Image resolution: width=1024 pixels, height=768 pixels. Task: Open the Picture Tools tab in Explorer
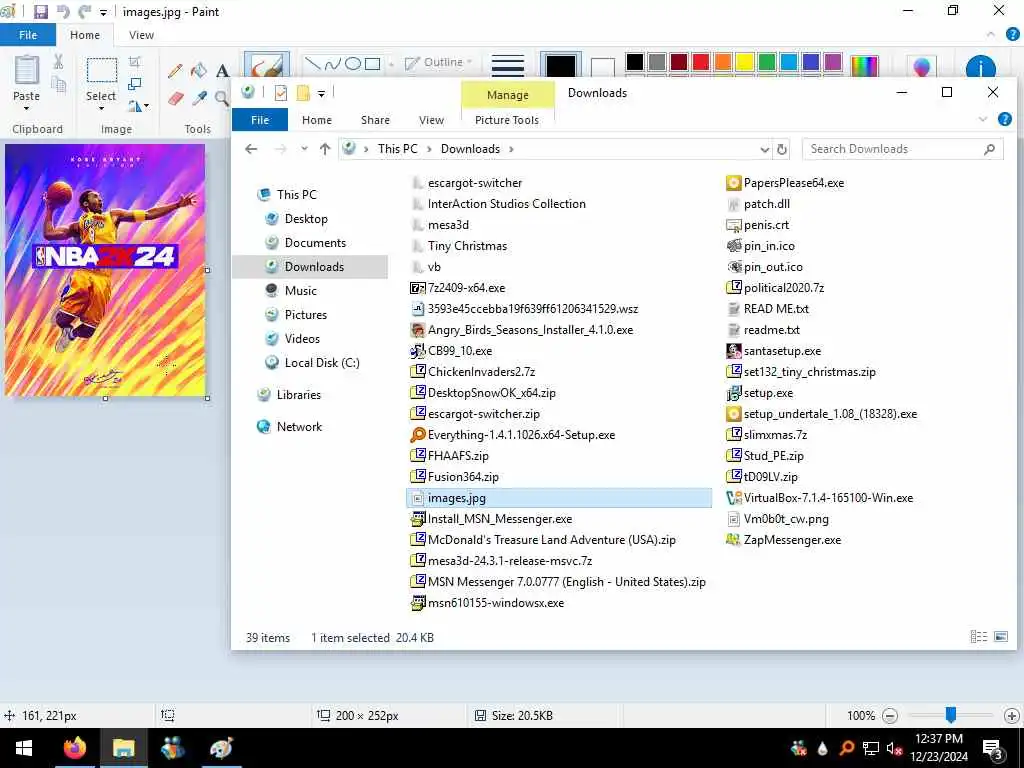point(507,120)
